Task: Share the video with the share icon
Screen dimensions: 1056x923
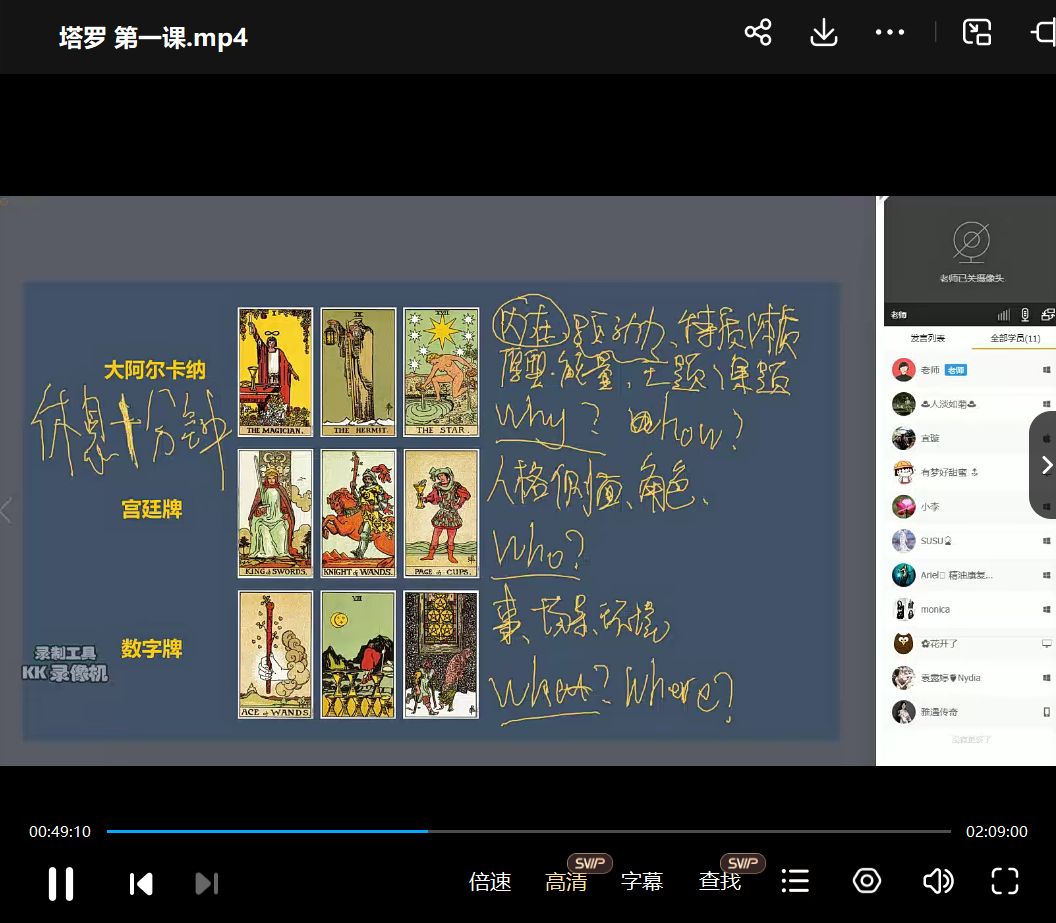Action: 758,32
